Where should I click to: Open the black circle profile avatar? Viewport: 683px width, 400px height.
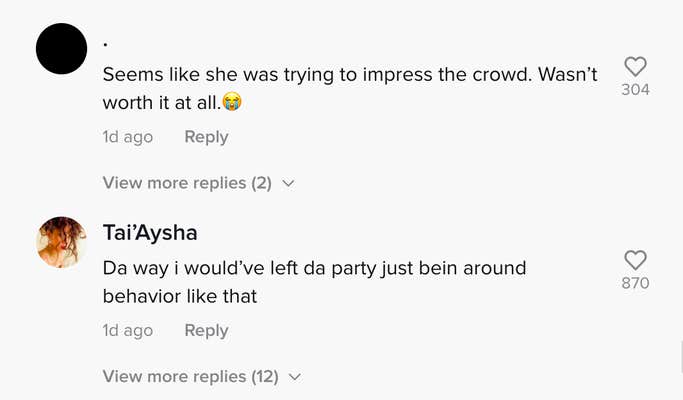pos(62,48)
